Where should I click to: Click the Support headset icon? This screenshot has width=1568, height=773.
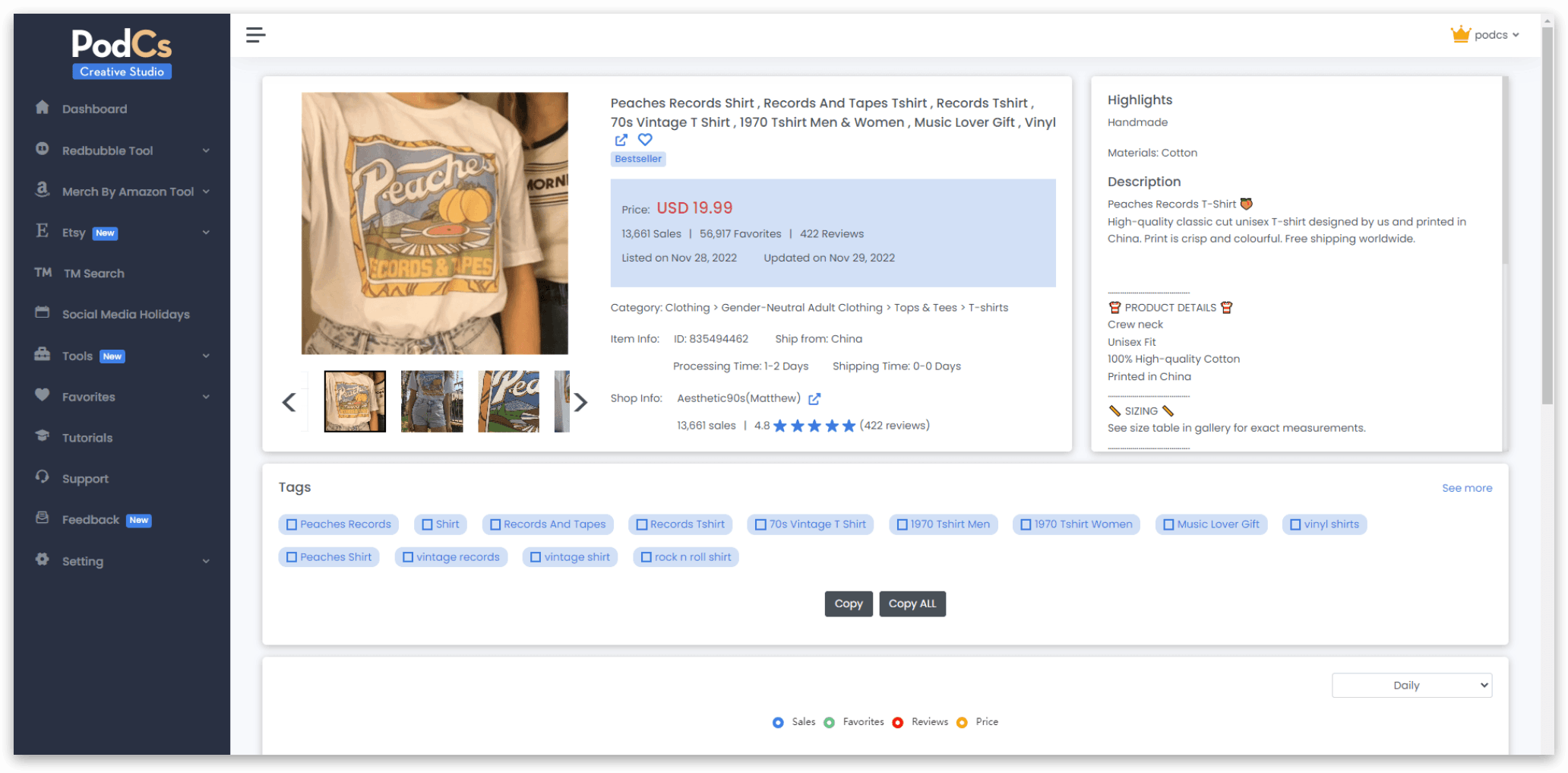(43, 477)
